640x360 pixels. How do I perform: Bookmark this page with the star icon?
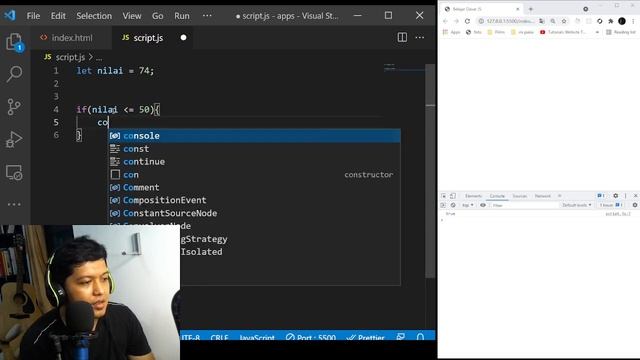pyautogui.click(x=564, y=21)
